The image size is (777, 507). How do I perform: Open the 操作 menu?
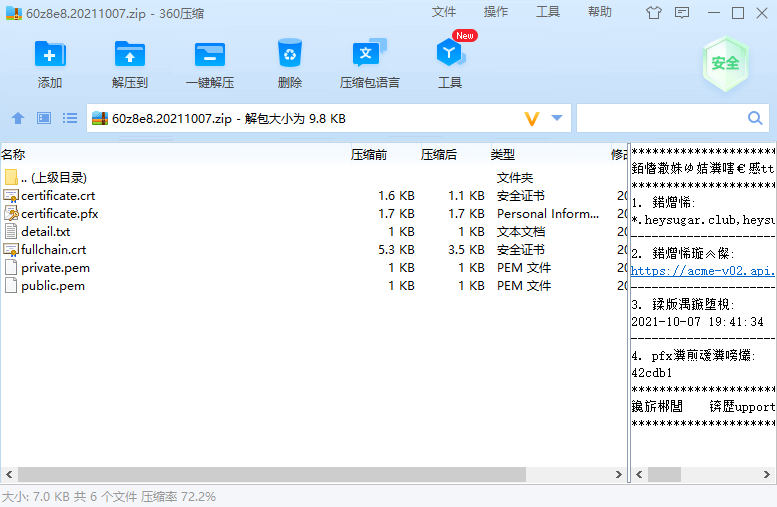coord(496,12)
